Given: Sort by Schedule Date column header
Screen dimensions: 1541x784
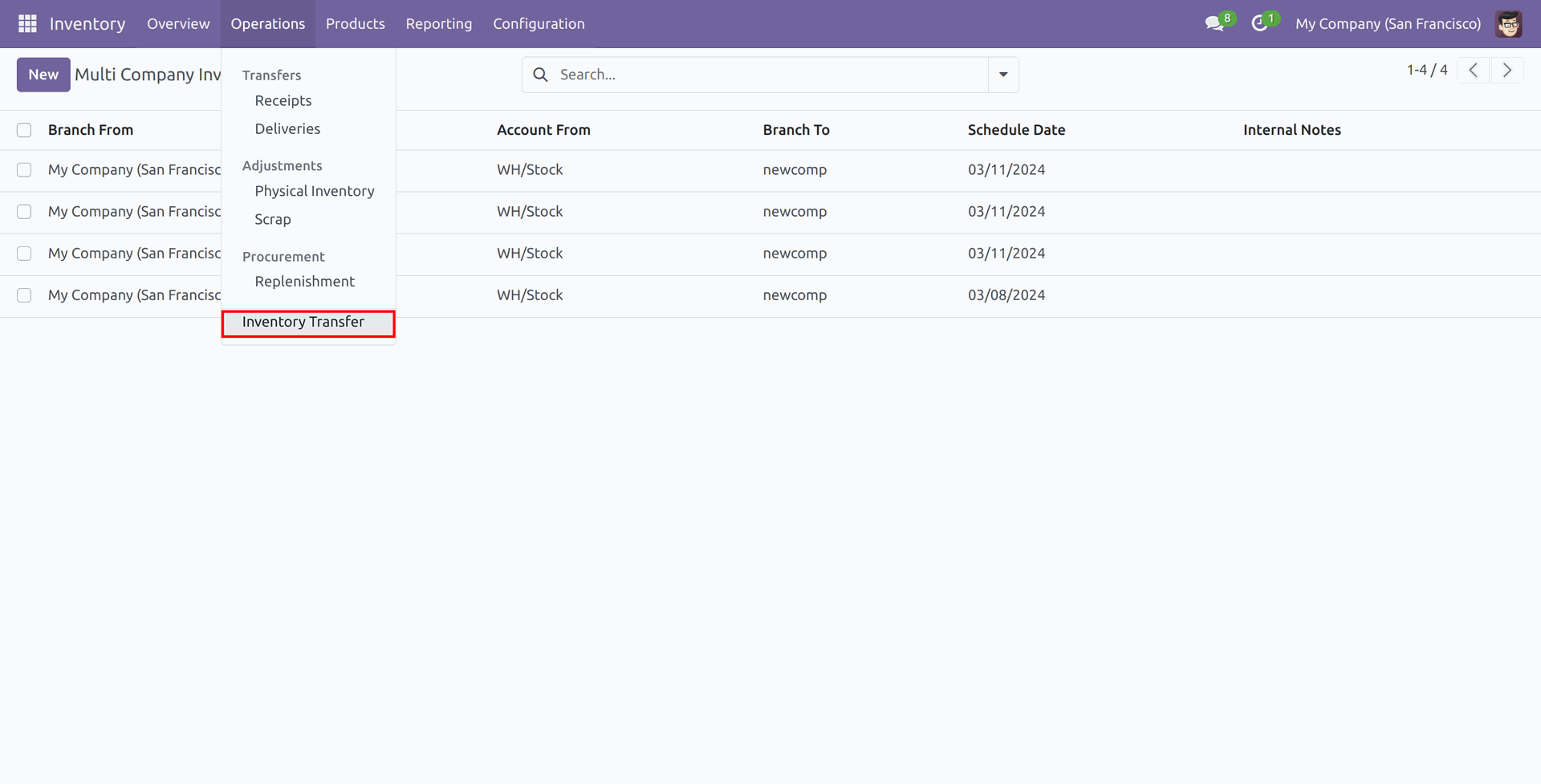Looking at the screenshot, I should (1016, 130).
